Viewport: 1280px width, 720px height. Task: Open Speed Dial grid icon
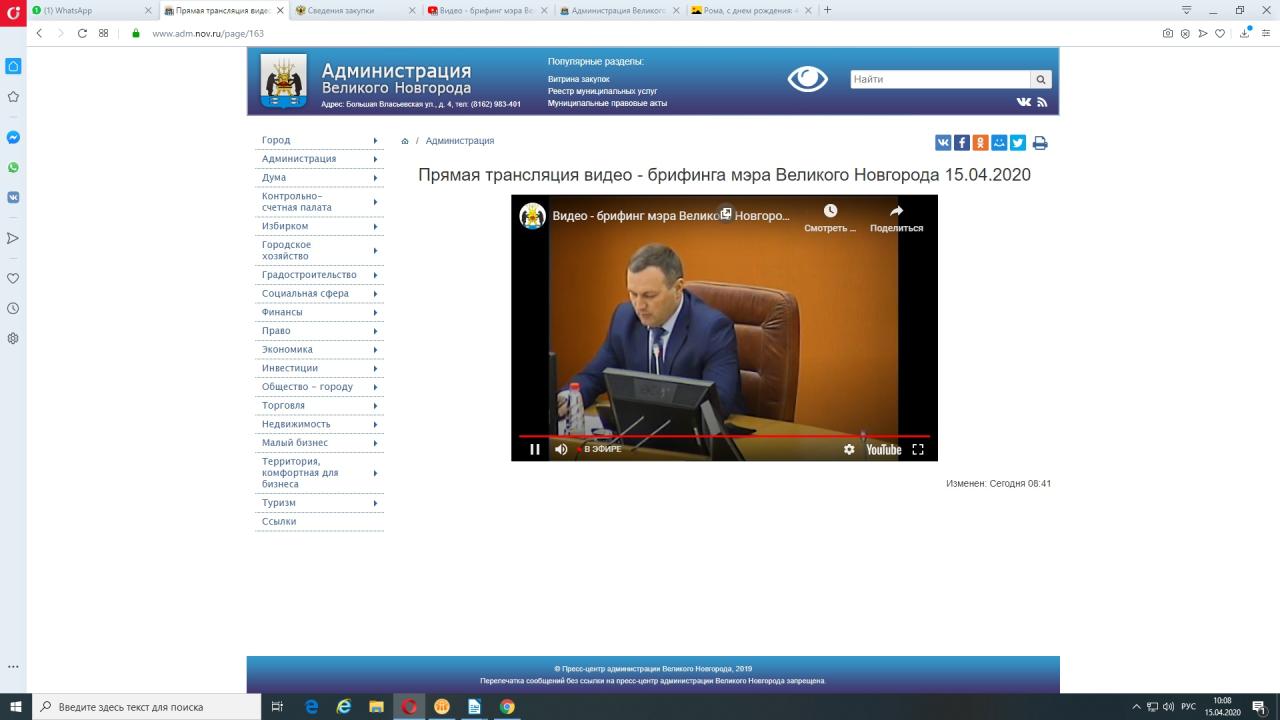(103, 33)
